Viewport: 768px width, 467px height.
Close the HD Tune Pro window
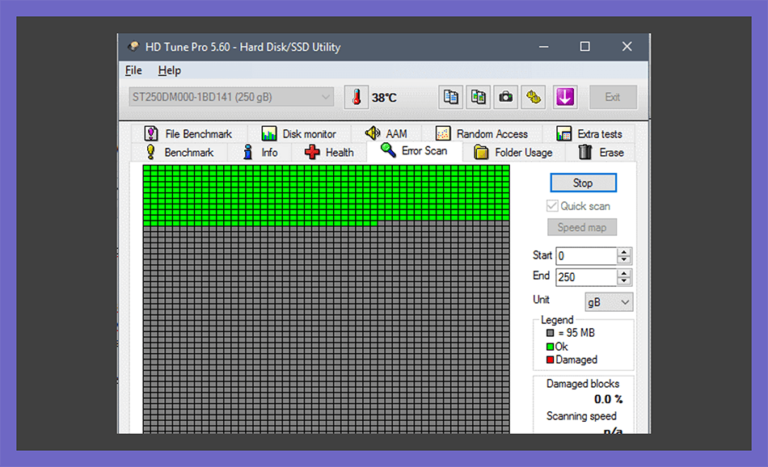pos(627,47)
